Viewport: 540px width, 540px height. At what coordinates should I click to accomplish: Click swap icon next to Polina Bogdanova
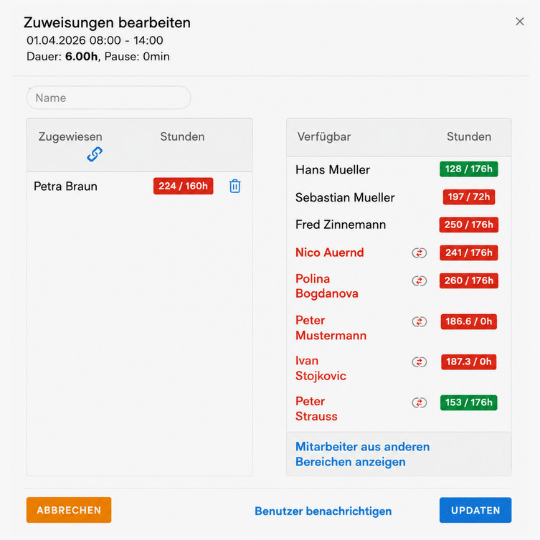pyautogui.click(x=419, y=281)
